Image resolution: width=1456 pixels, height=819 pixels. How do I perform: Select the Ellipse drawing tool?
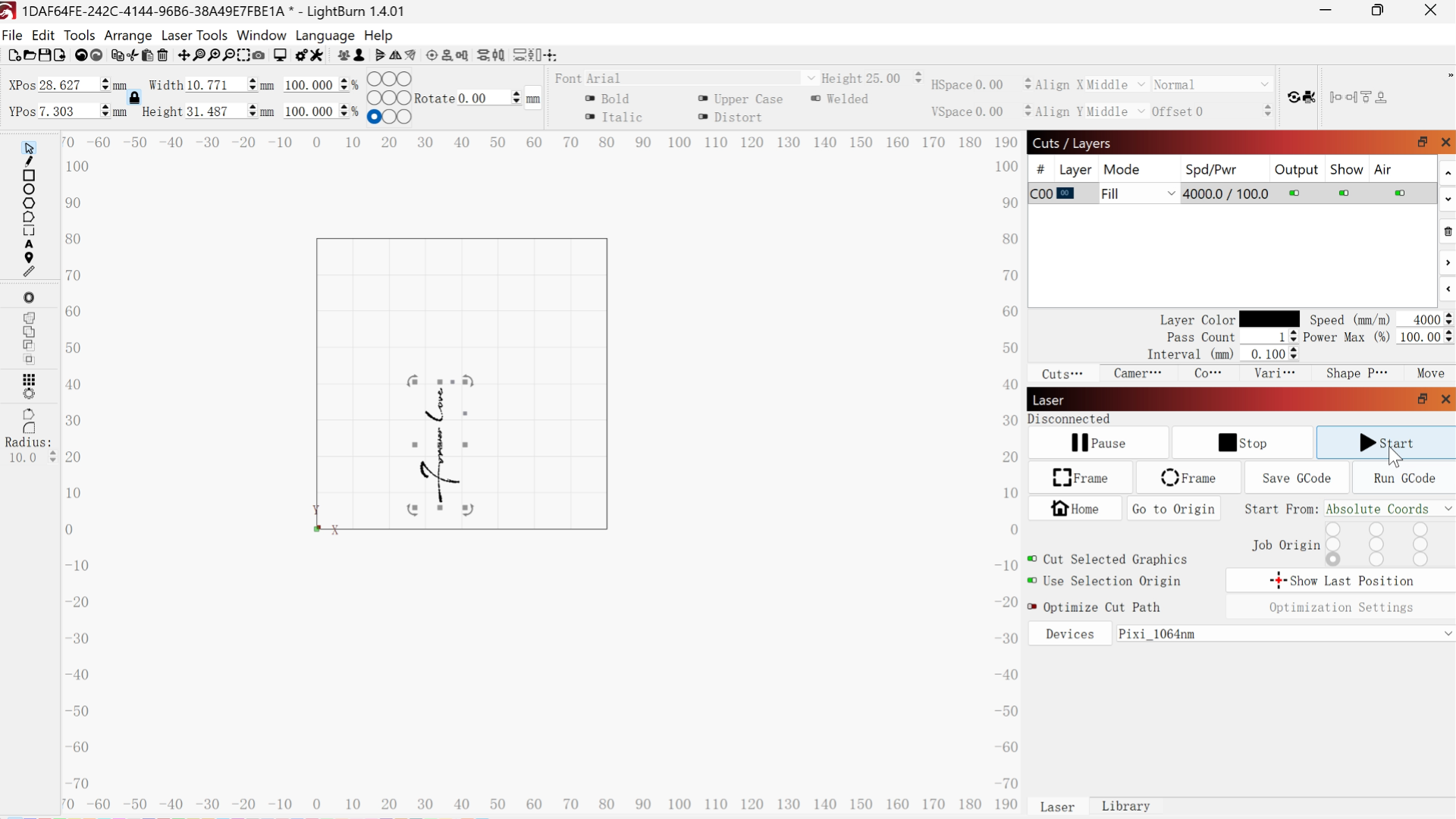point(29,190)
